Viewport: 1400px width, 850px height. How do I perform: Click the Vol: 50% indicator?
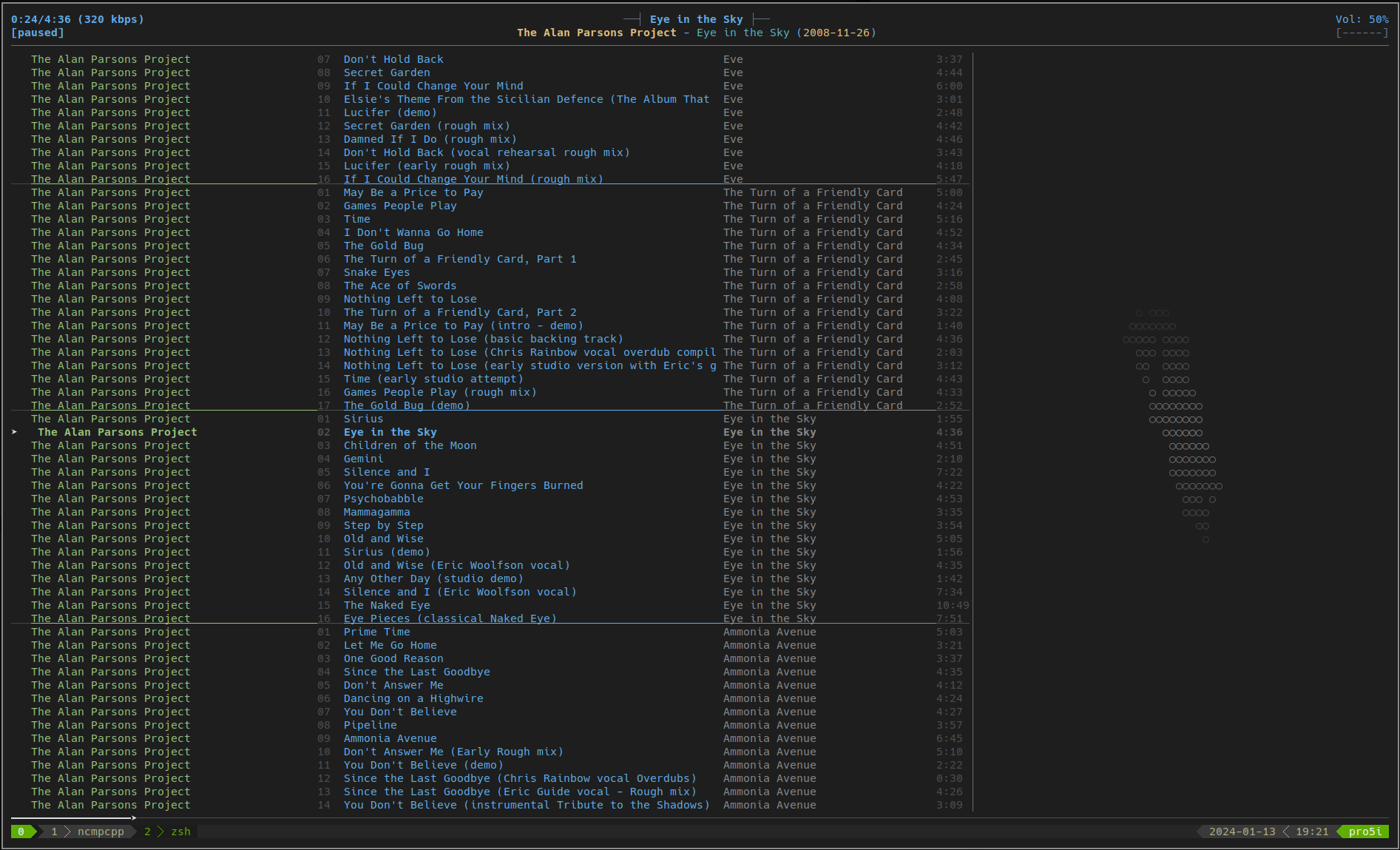(1362, 19)
